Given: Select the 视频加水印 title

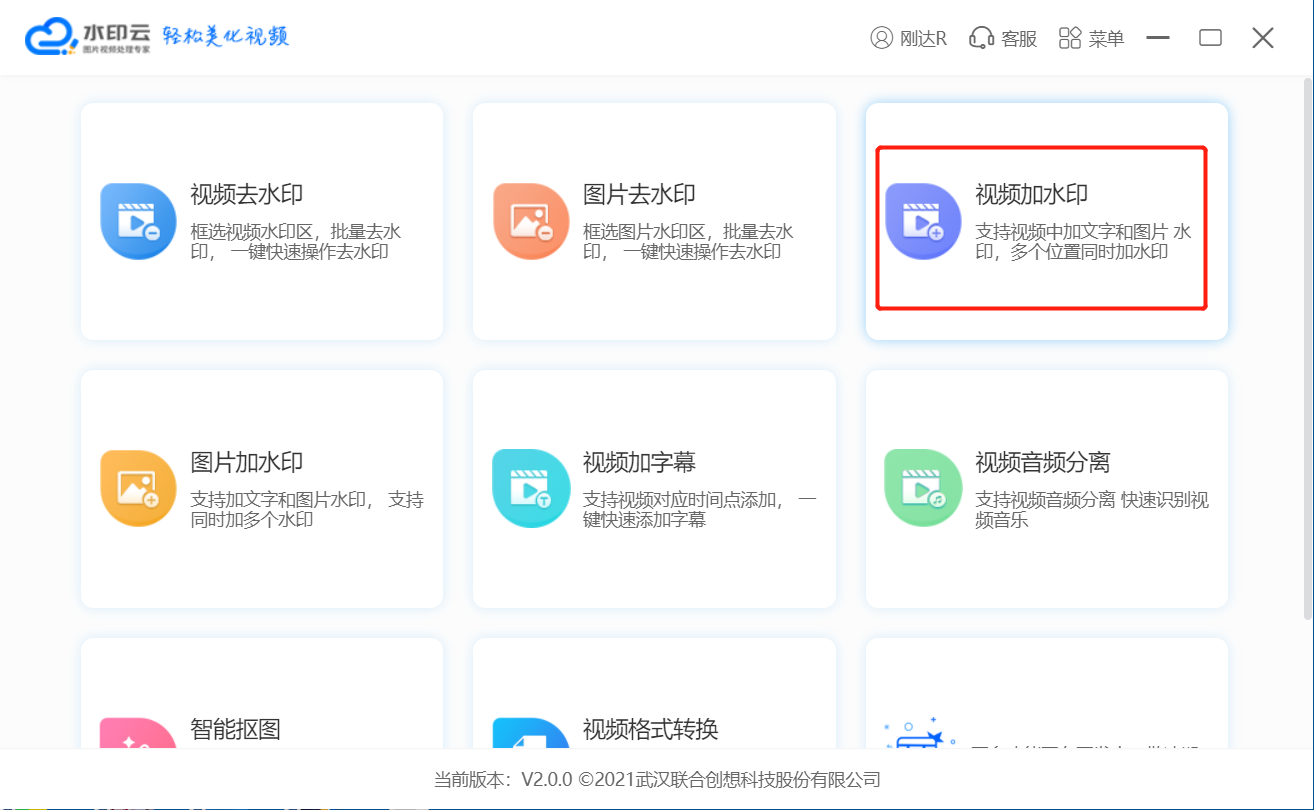Looking at the screenshot, I should (x=1031, y=195).
